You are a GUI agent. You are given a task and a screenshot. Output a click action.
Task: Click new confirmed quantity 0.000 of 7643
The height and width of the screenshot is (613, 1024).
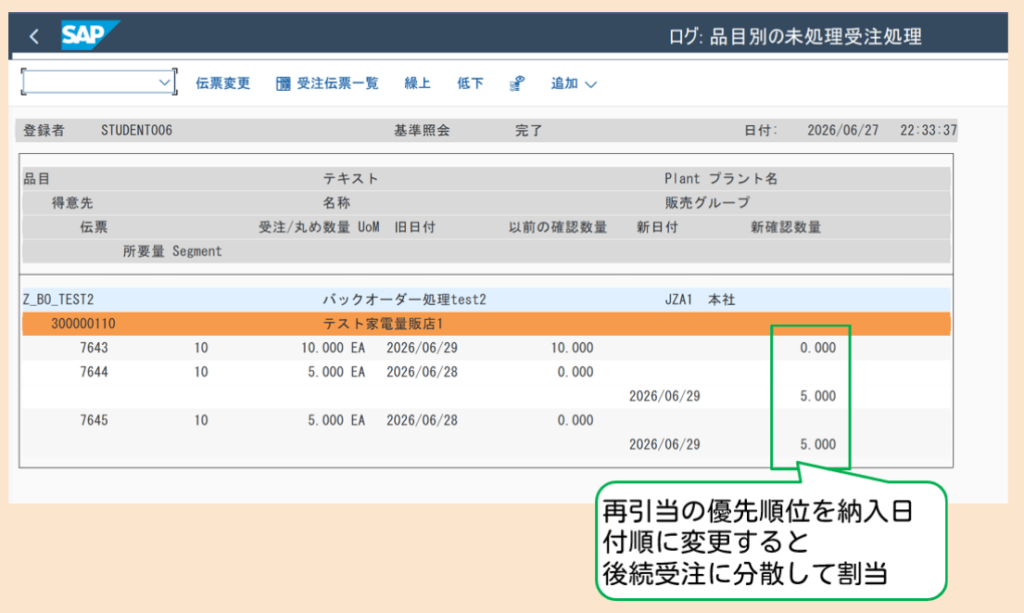point(818,348)
